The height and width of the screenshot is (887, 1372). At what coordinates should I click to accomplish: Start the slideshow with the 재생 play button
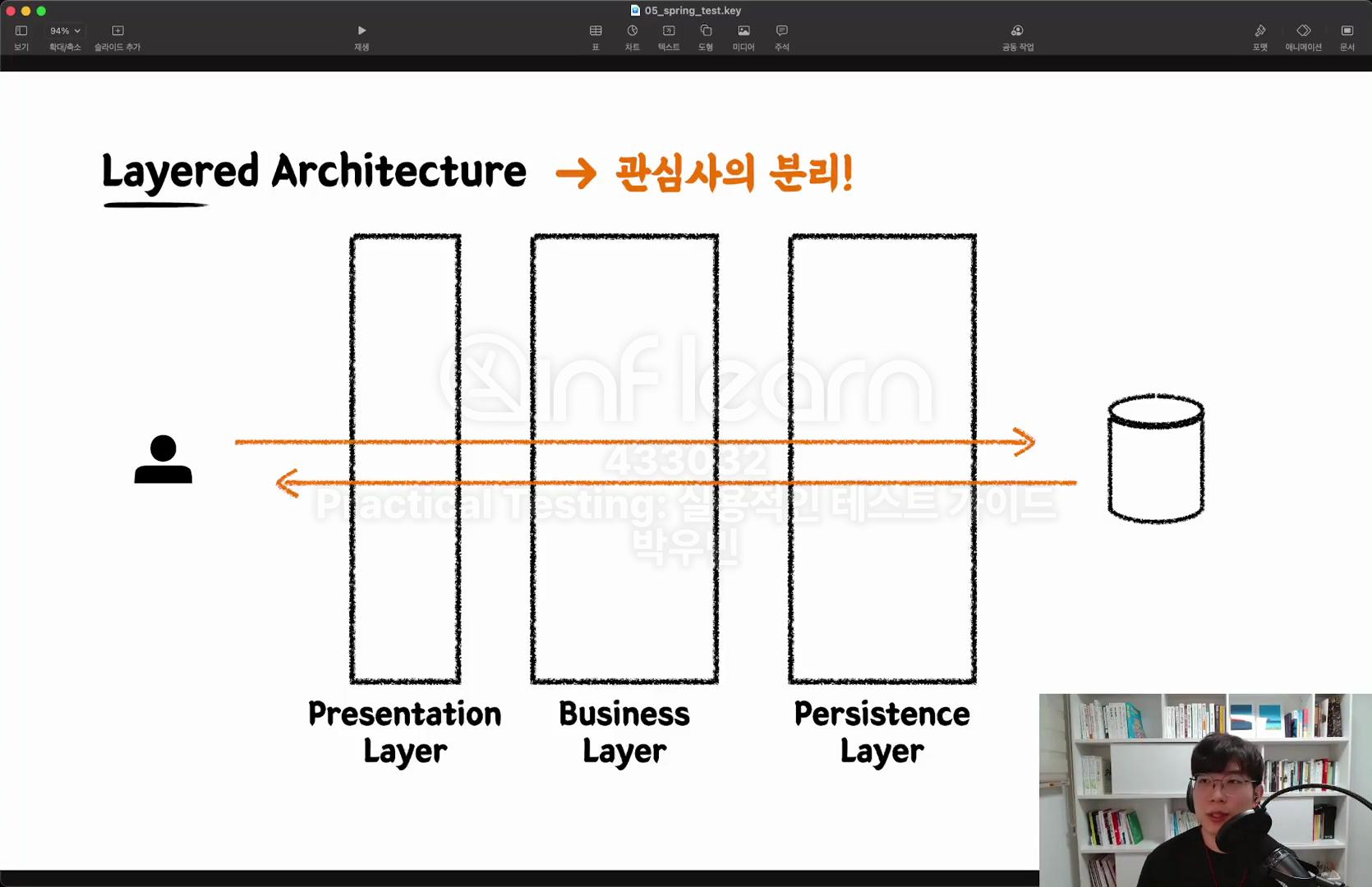tap(361, 37)
